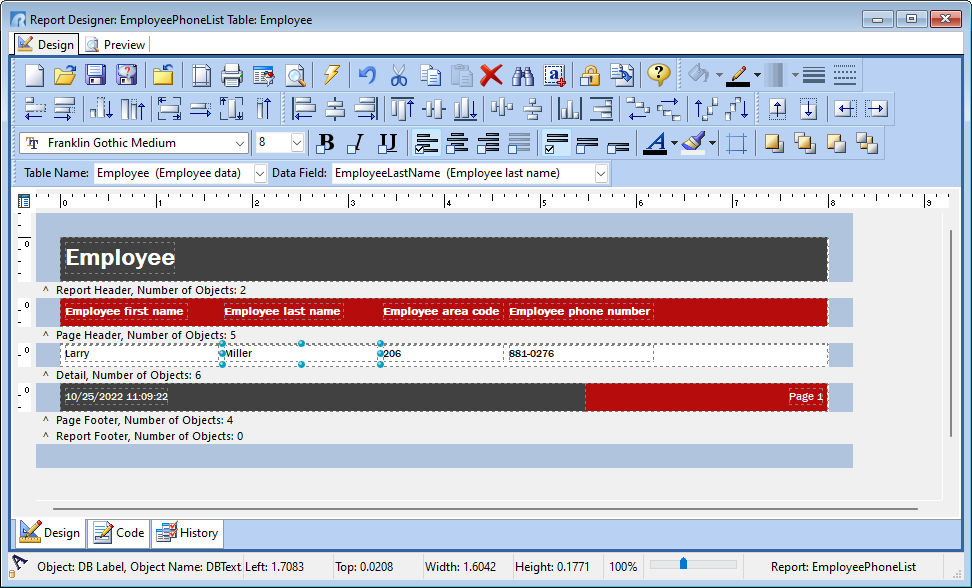Screen dimensions: 972x588
Task: Create a new report with the blank page icon
Action: [x=35, y=75]
